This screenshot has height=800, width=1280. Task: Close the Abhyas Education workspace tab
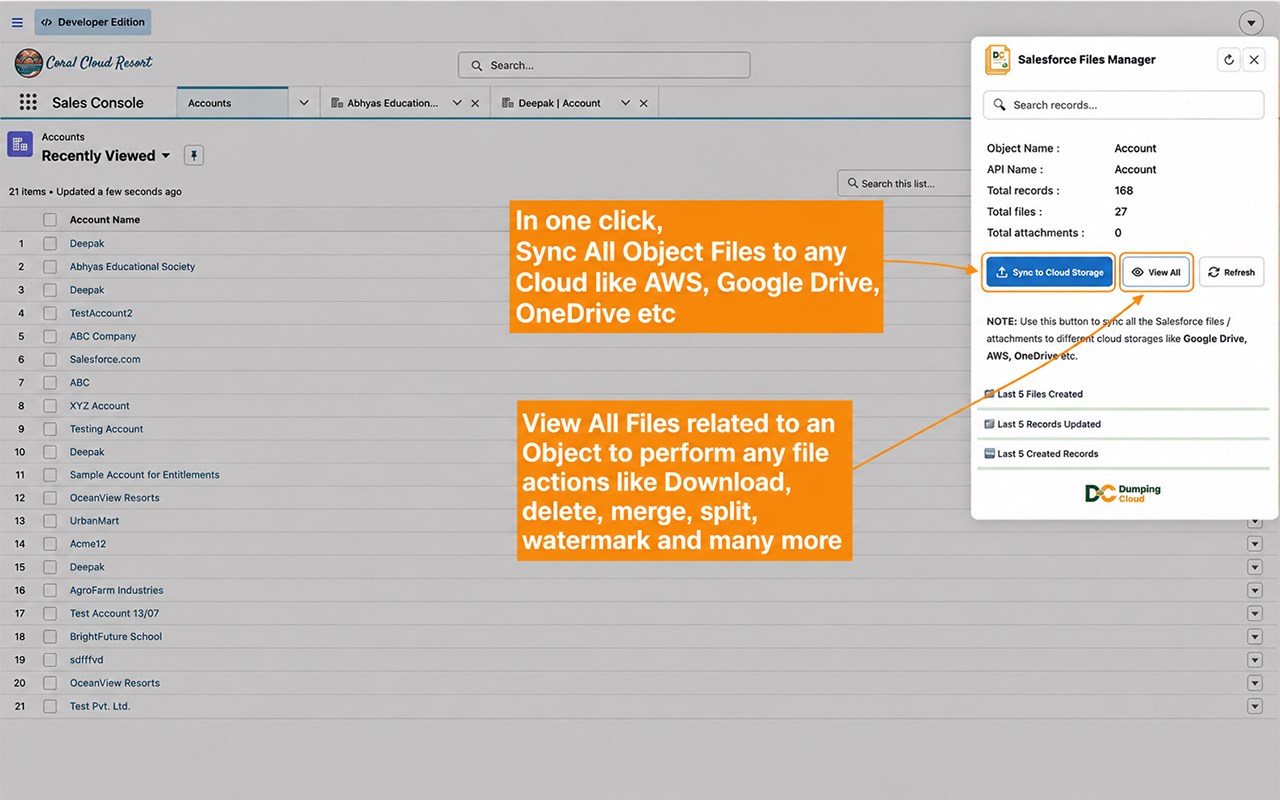pyautogui.click(x=475, y=103)
